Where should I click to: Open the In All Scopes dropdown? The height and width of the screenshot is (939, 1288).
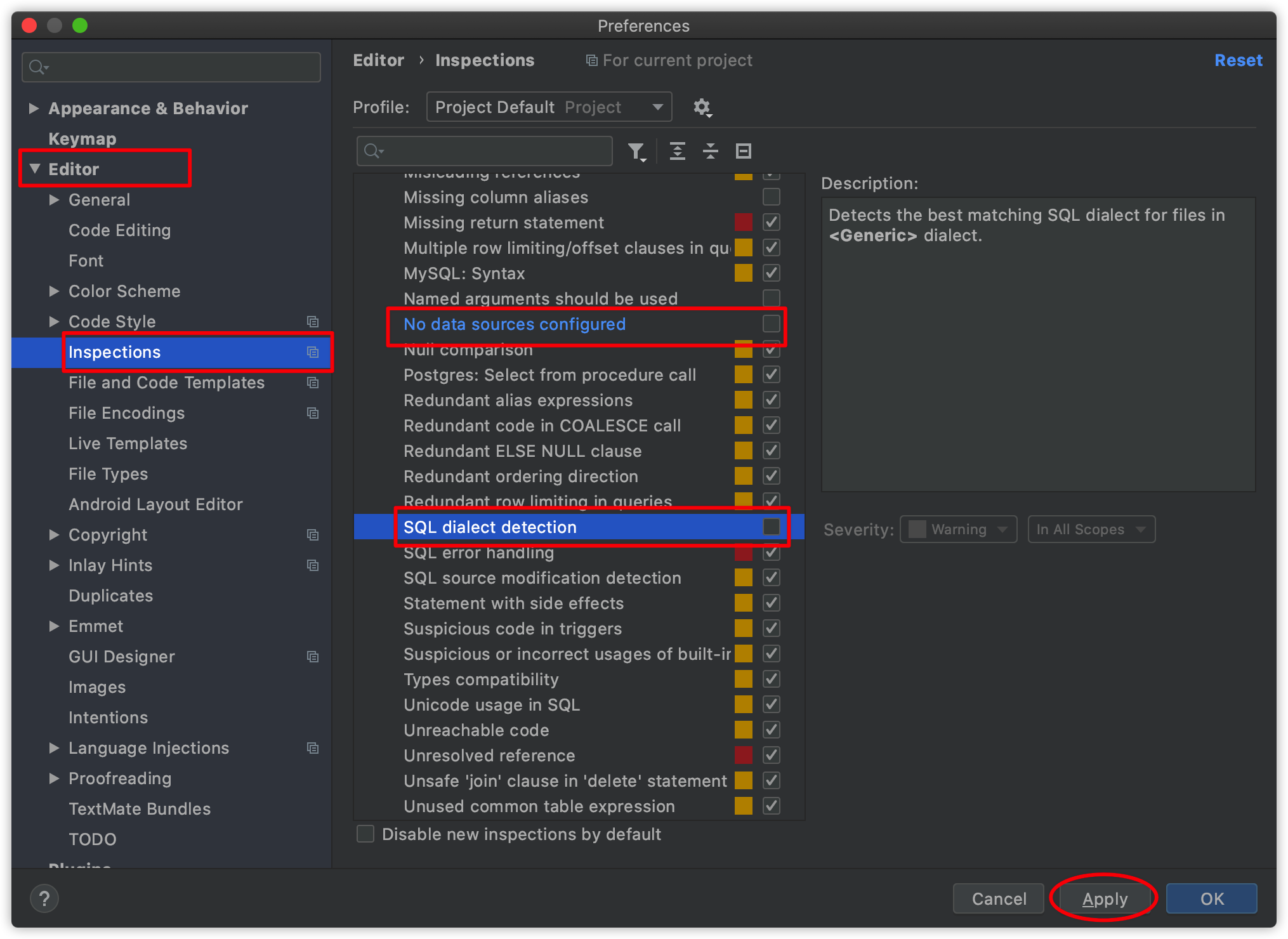(x=1091, y=529)
